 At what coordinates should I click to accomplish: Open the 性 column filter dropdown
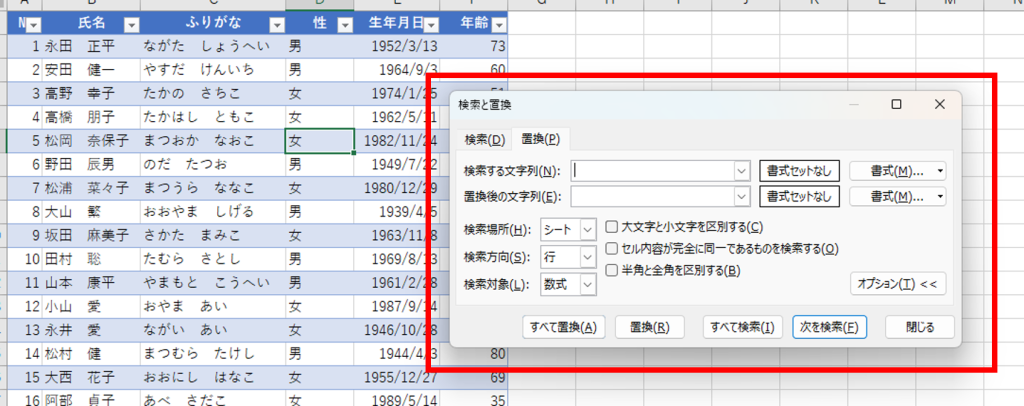[344, 25]
